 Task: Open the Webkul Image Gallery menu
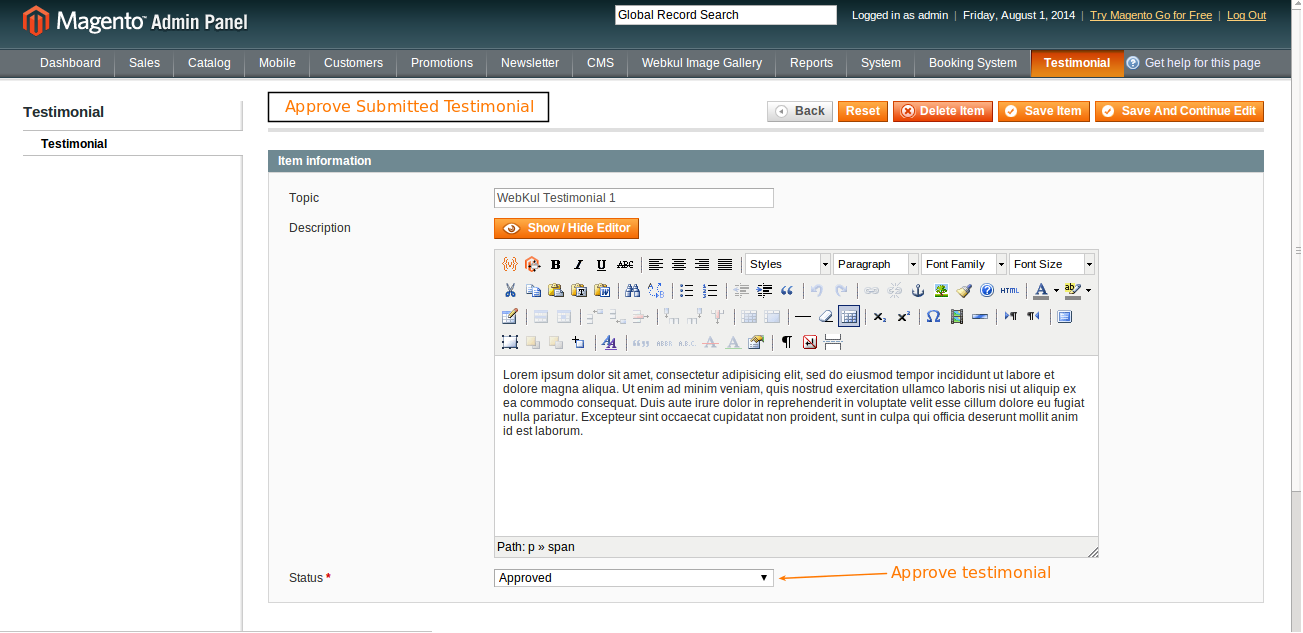[702, 63]
